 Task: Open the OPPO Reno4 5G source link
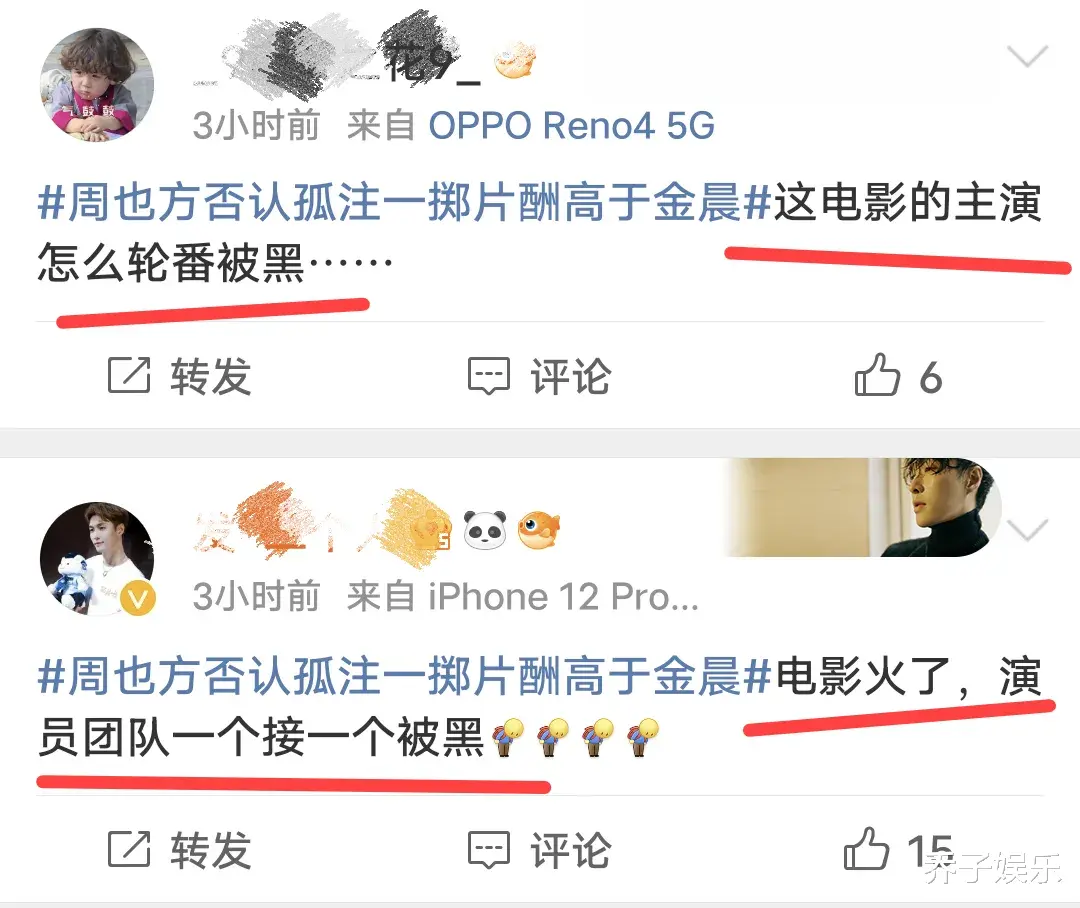[571, 125]
